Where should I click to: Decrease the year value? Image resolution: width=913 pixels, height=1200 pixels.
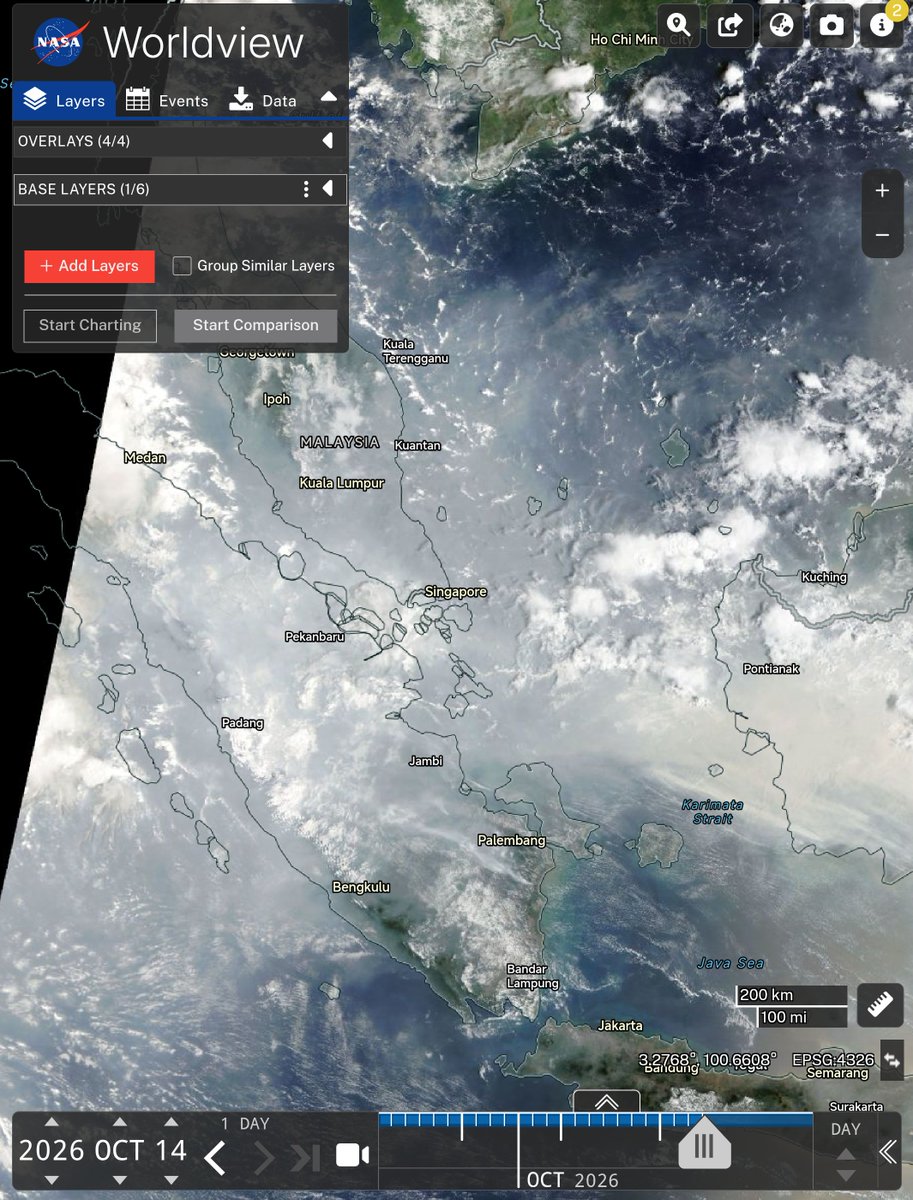pyautogui.click(x=52, y=1181)
